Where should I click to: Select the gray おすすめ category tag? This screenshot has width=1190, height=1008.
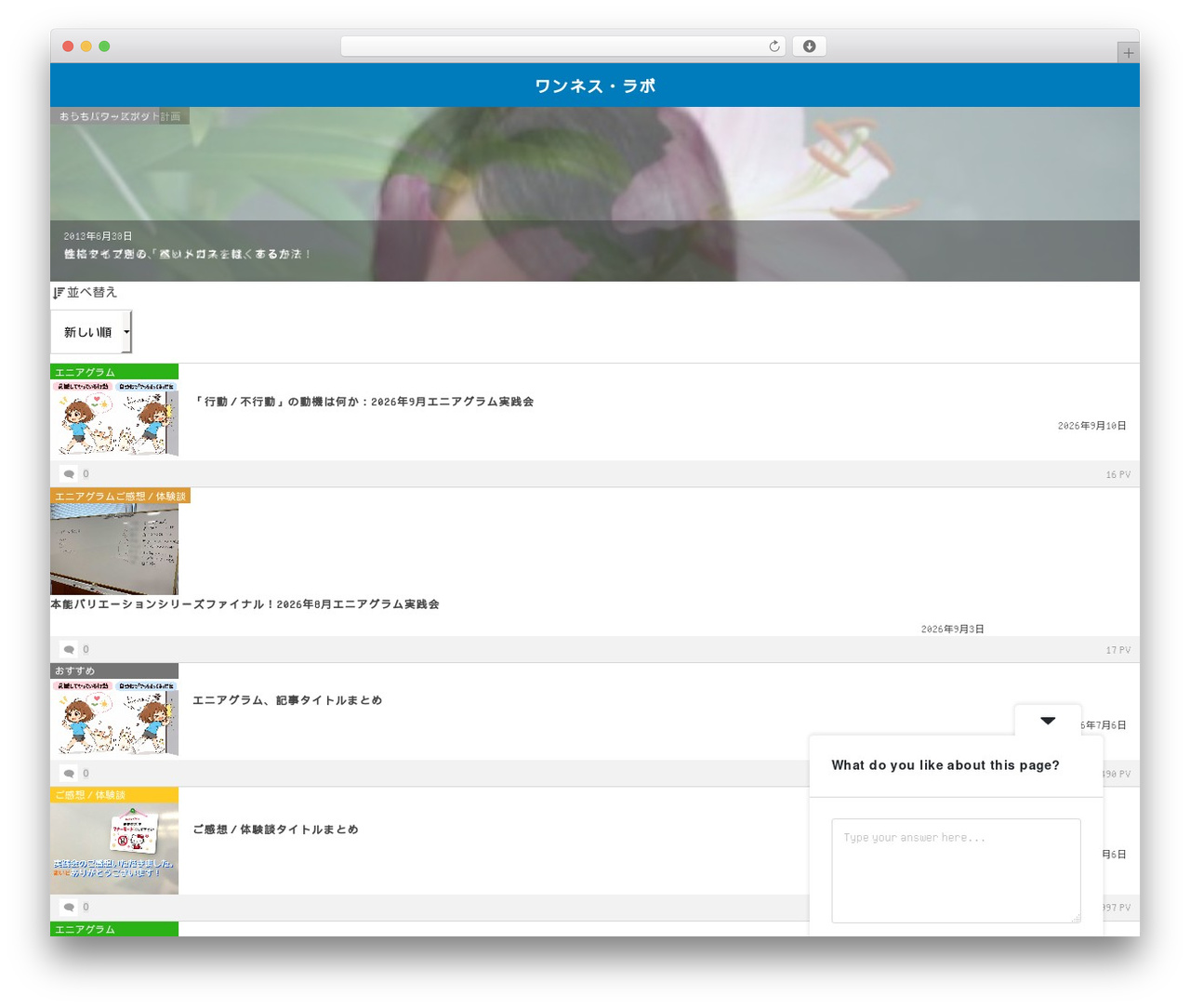click(114, 671)
